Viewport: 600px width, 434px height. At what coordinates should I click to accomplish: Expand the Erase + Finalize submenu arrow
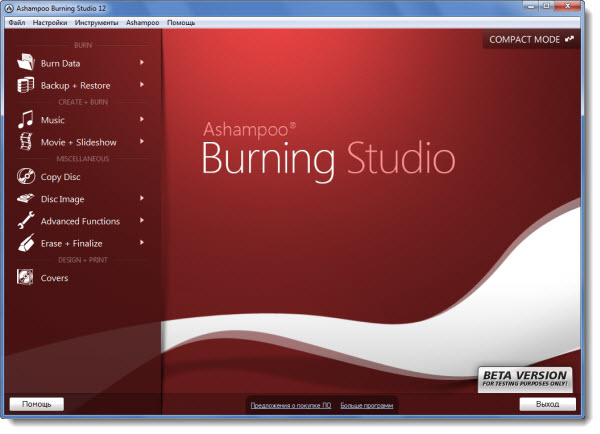(x=142, y=242)
